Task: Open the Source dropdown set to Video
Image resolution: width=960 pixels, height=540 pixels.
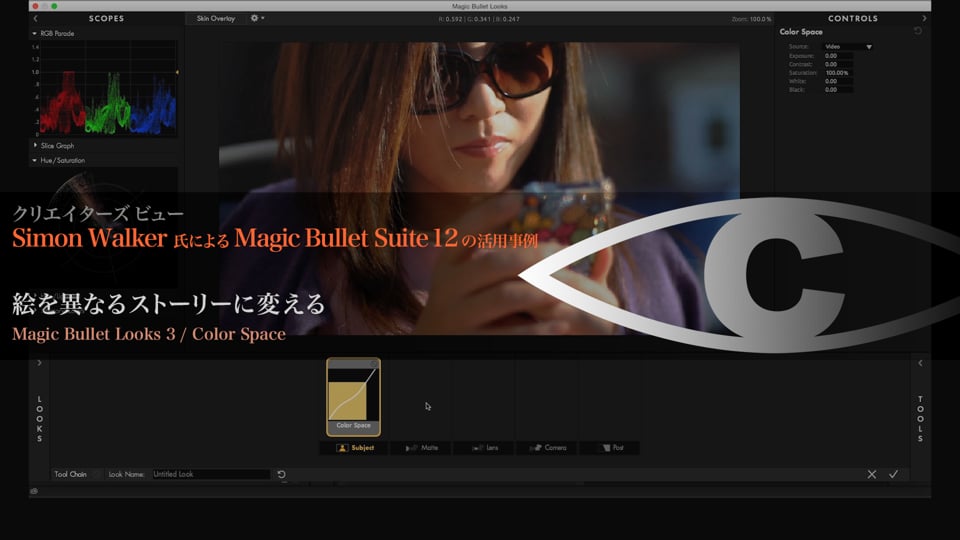Action: [847, 47]
